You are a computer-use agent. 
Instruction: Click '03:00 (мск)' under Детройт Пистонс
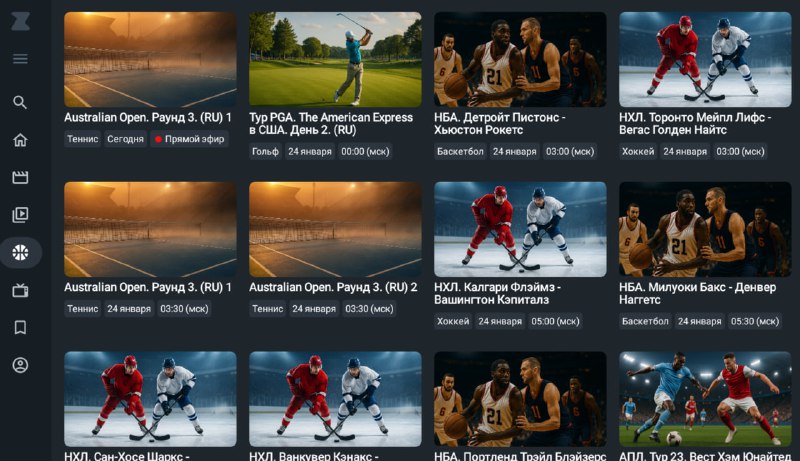point(570,151)
